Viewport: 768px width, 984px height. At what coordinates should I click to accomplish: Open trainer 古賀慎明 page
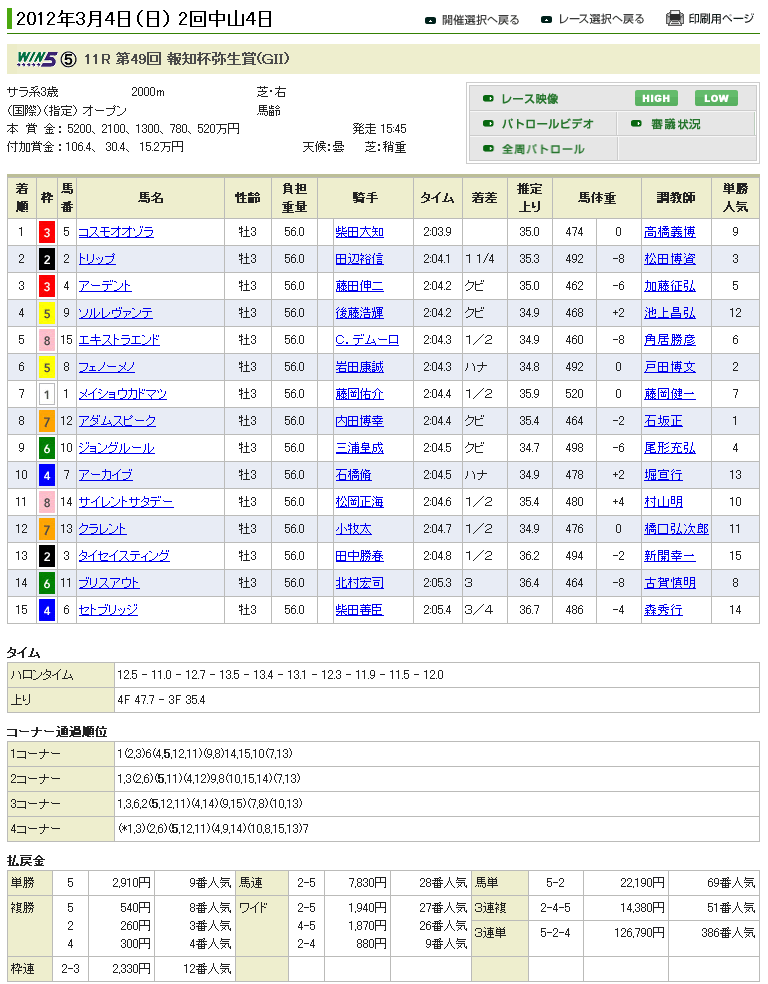(670, 583)
